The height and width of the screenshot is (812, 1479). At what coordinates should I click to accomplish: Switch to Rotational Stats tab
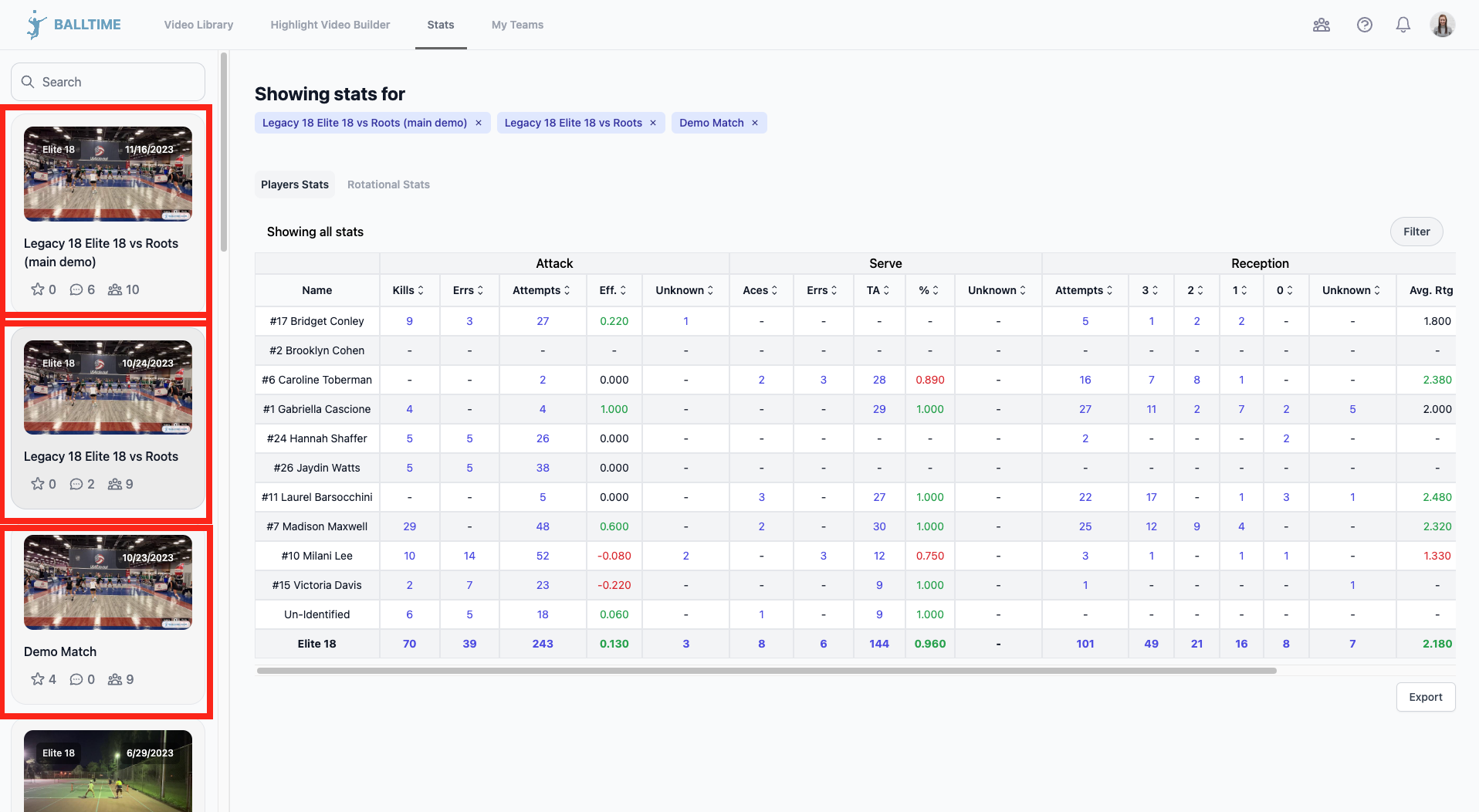388,184
